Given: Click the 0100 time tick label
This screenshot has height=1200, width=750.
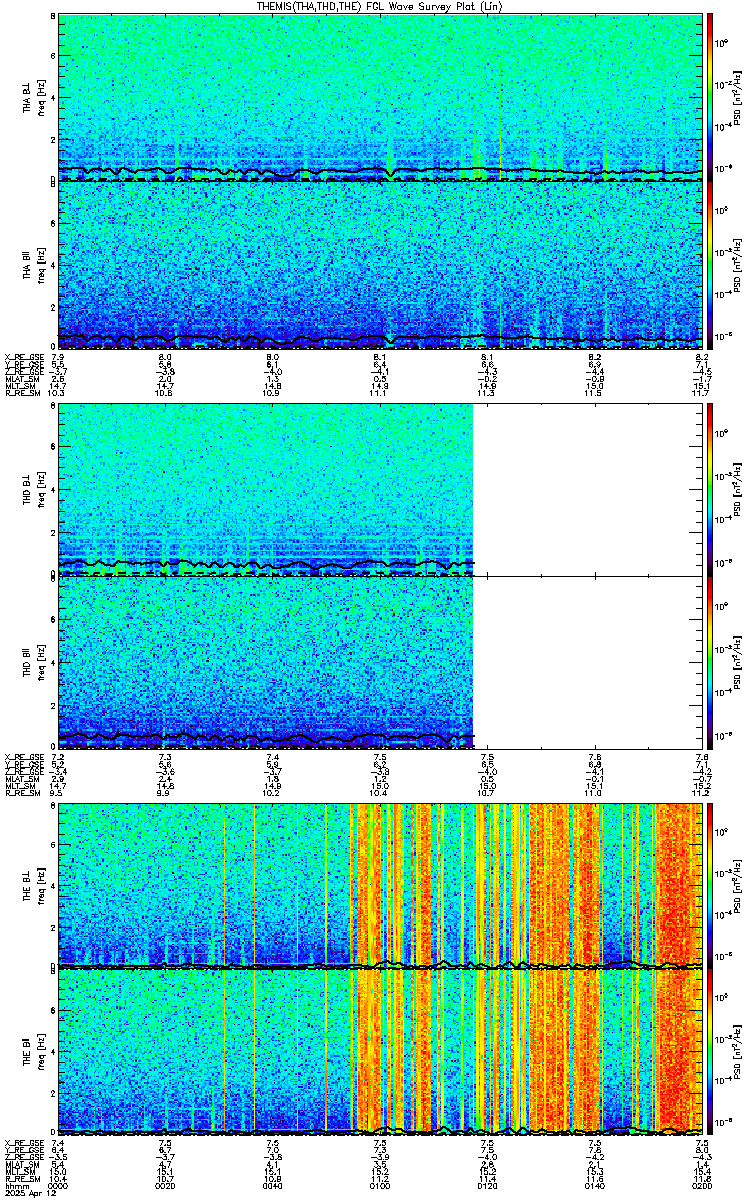Looking at the screenshot, I should (x=380, y=1188).
